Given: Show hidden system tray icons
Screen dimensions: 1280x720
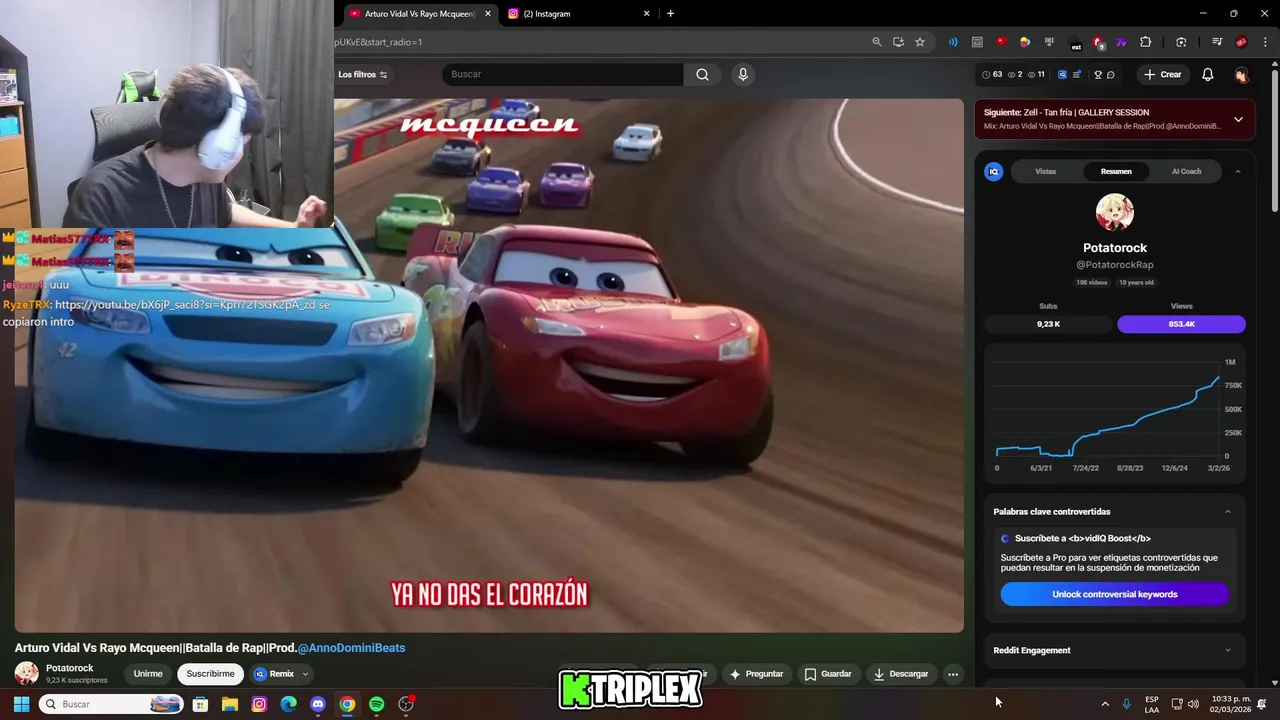Looking at the screenshot, I should (x=1104, y=704).
